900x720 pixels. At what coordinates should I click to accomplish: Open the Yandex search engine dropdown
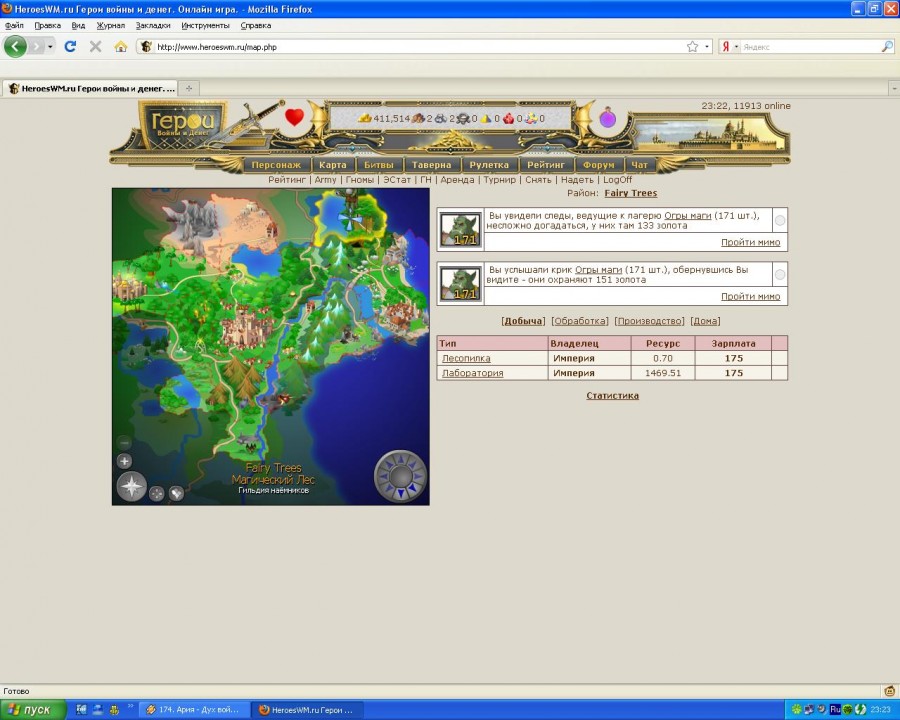point(736,47)
